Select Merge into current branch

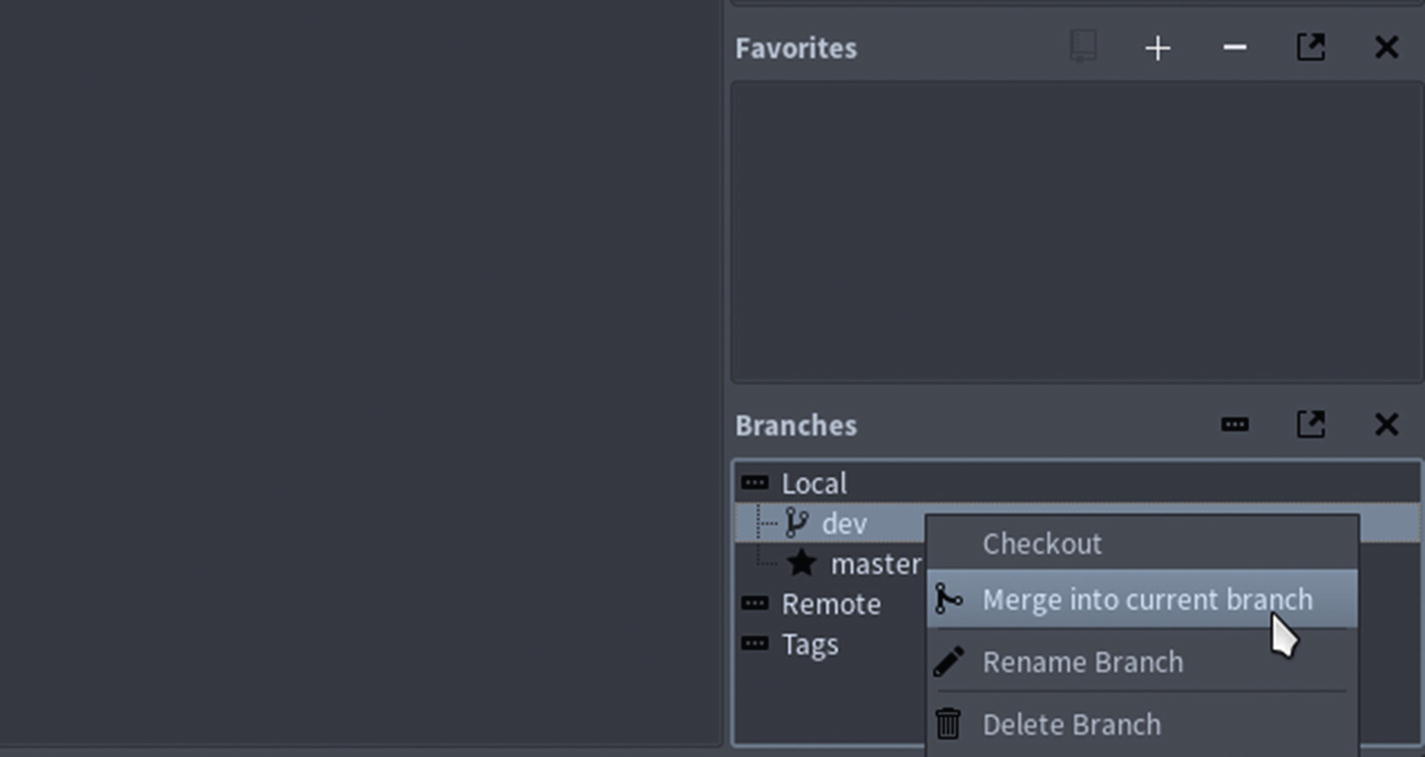pos(1147,599)
